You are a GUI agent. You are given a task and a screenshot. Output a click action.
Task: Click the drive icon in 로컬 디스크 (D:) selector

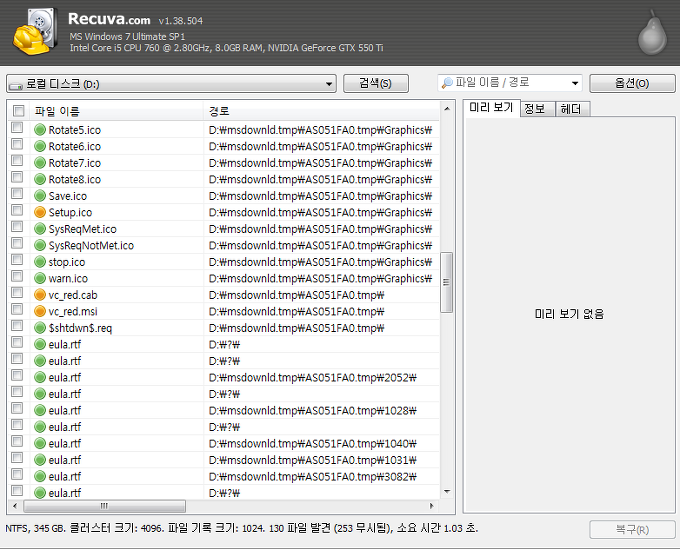pos(16,85)
